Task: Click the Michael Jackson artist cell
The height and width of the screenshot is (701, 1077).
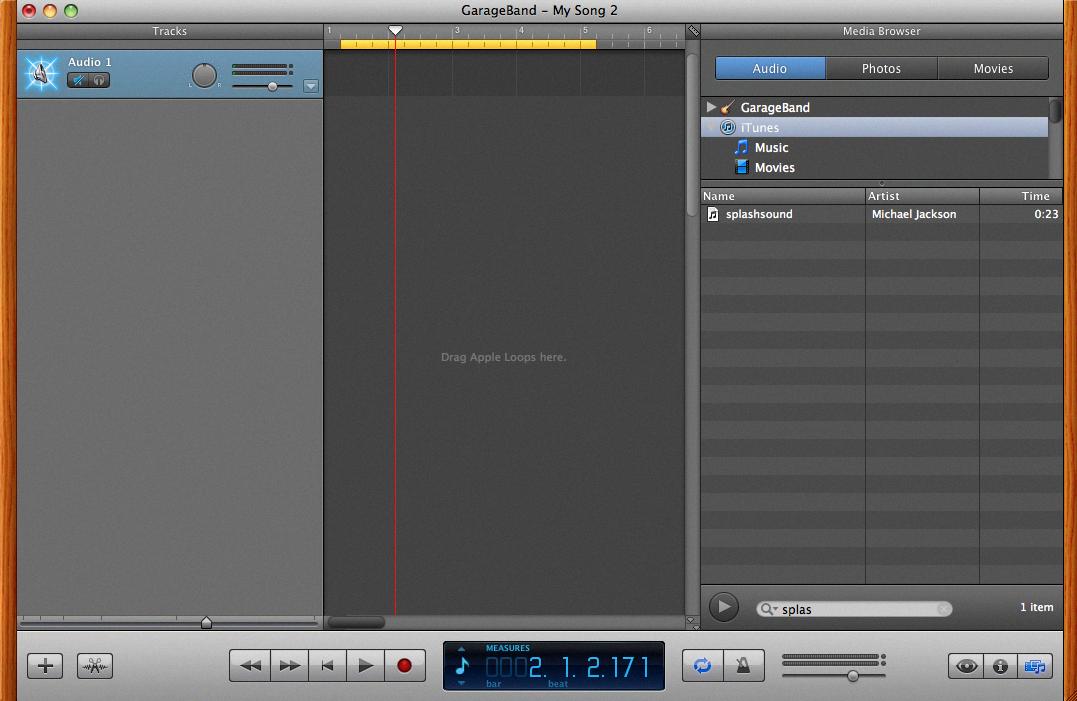Action: pos(914,214)
